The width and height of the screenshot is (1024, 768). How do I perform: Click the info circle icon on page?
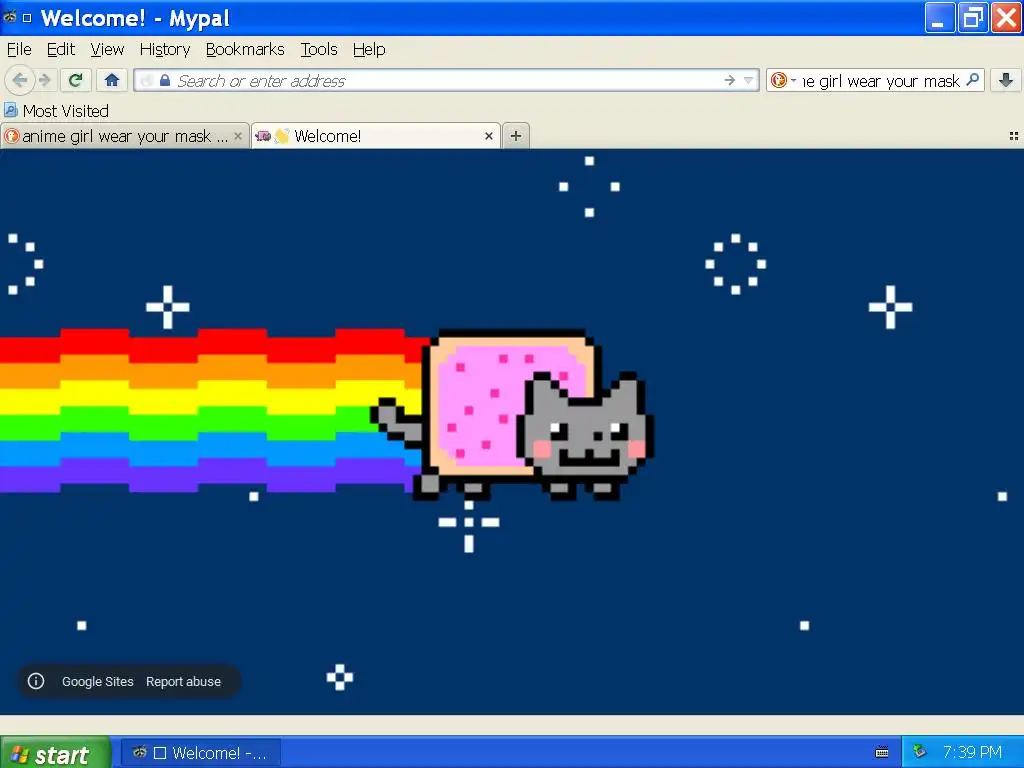coord(36,681)
